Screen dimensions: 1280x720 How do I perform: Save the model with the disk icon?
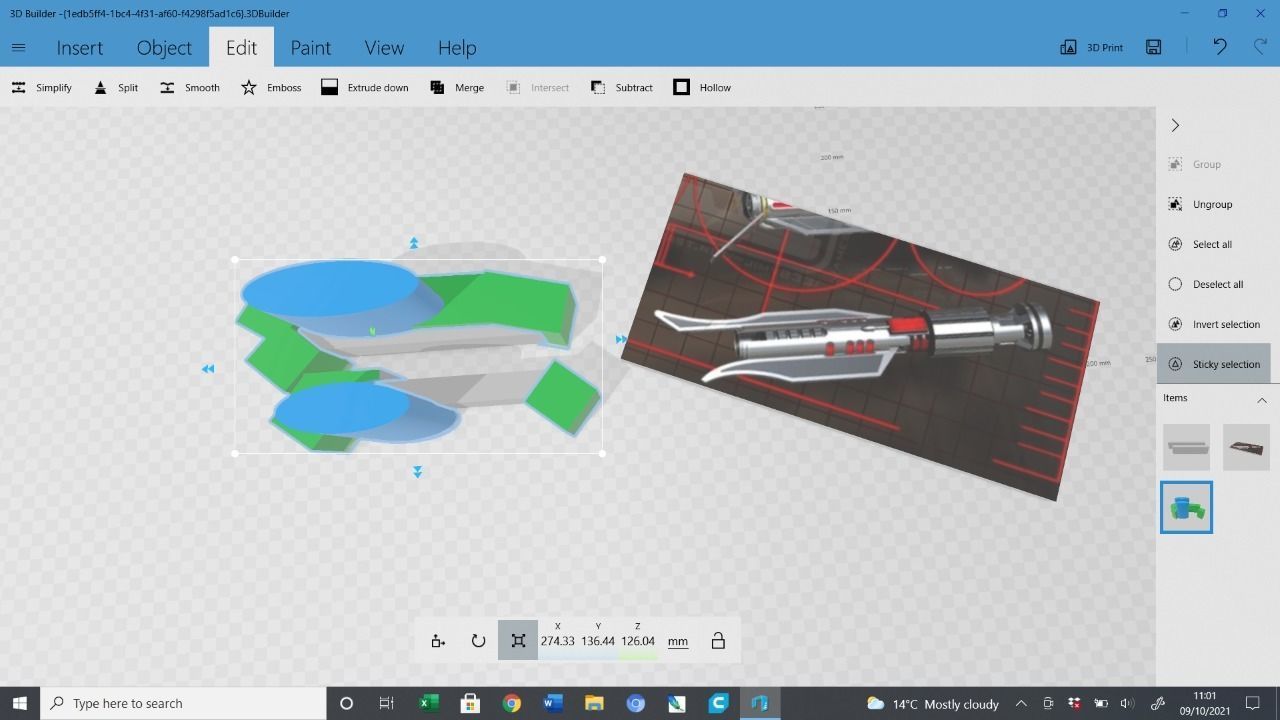click(1153, 47)
